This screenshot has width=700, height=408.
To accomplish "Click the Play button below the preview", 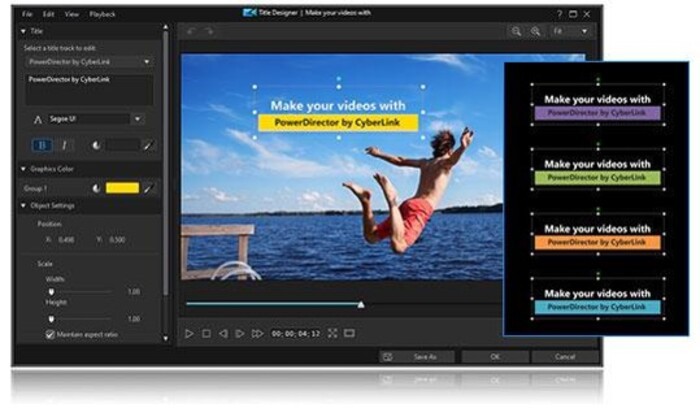I will pos(189,333).
